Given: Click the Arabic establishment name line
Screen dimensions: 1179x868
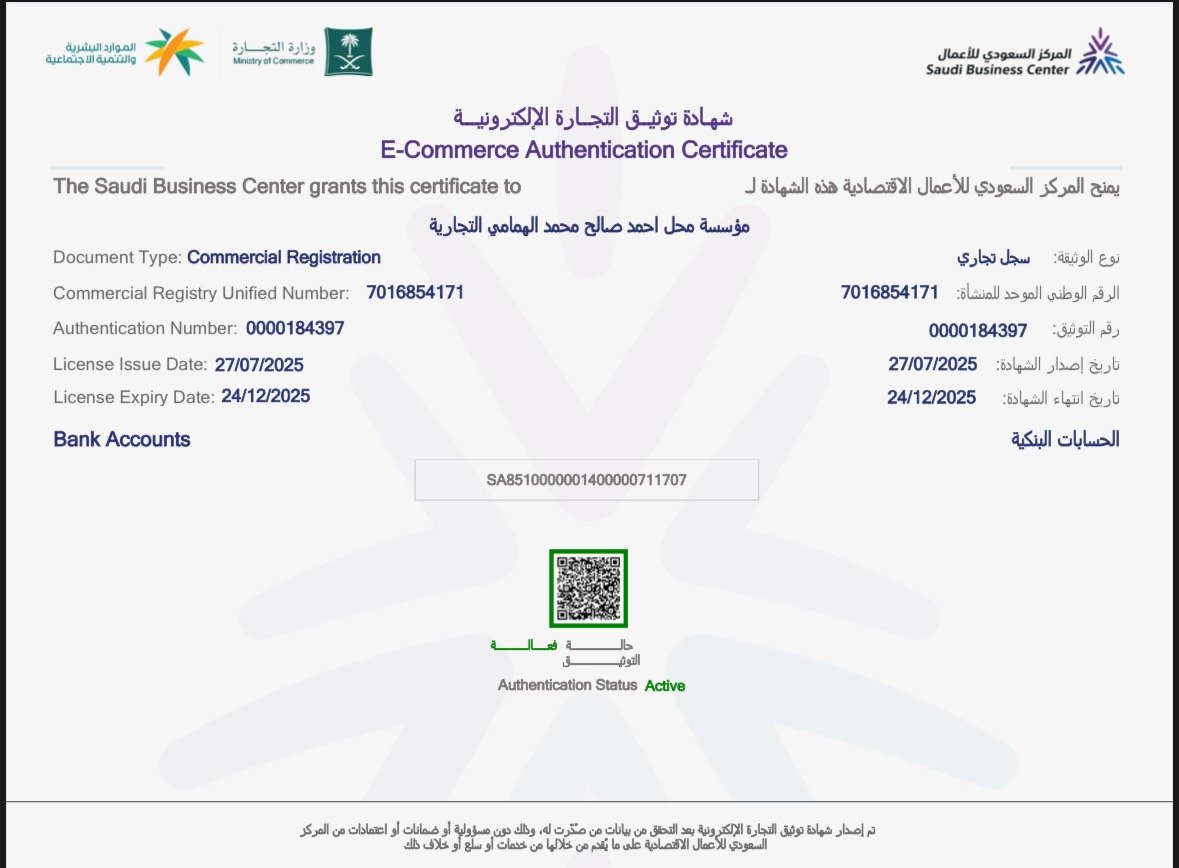Looking at the screenshot, I should pos(589,226).
